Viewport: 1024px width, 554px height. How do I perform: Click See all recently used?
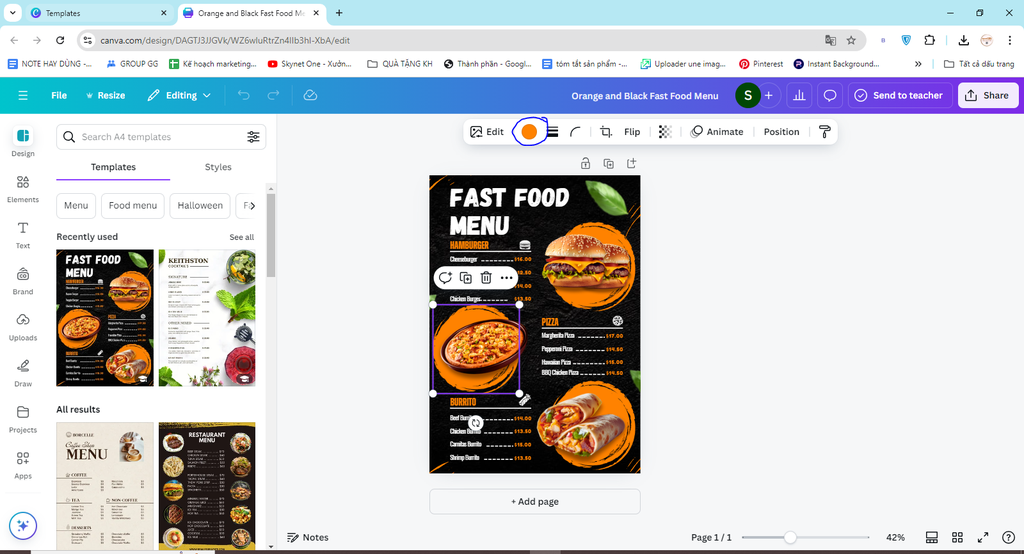[x=242, y=237]
